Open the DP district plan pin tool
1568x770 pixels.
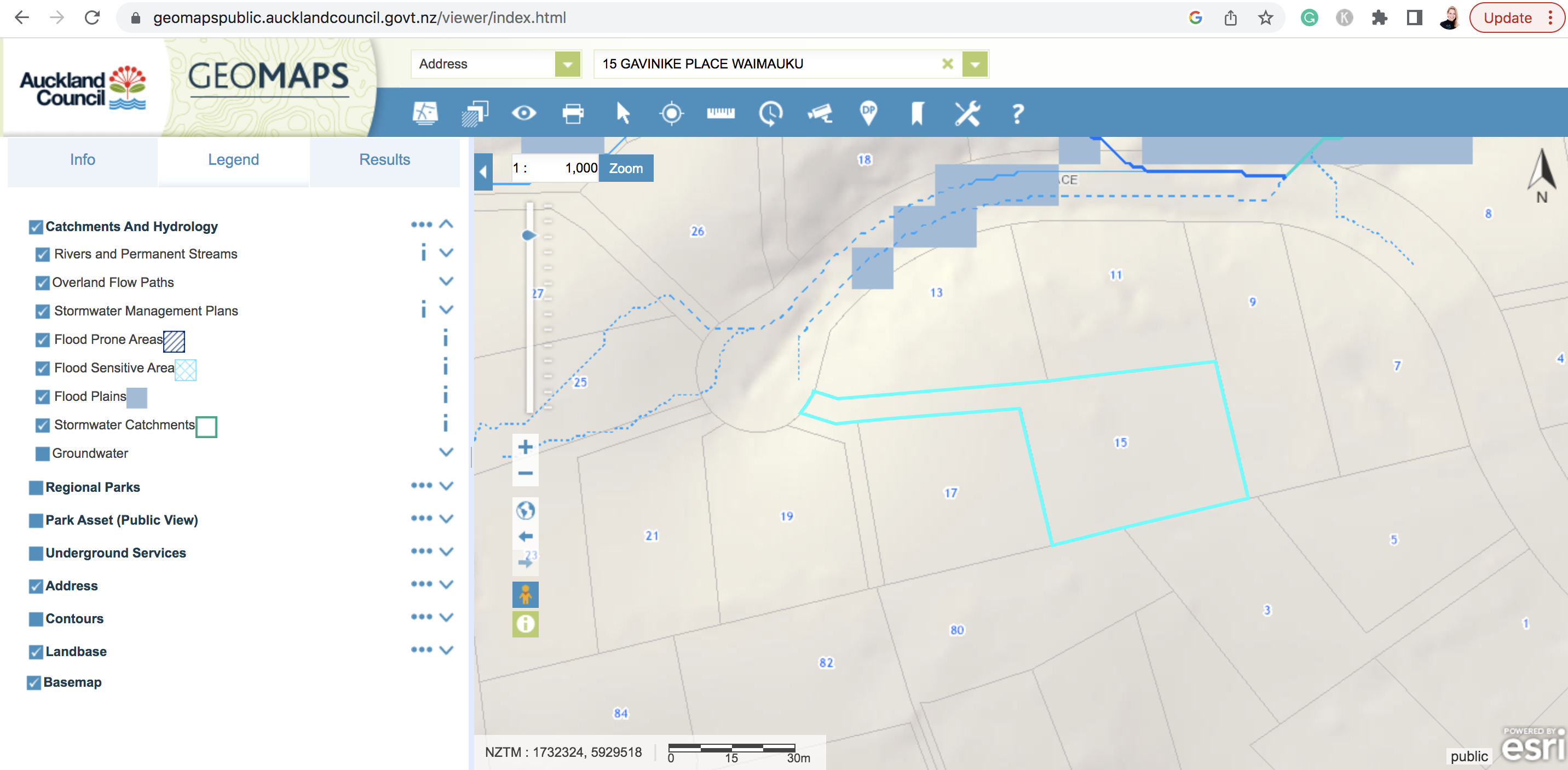(869, 113)
